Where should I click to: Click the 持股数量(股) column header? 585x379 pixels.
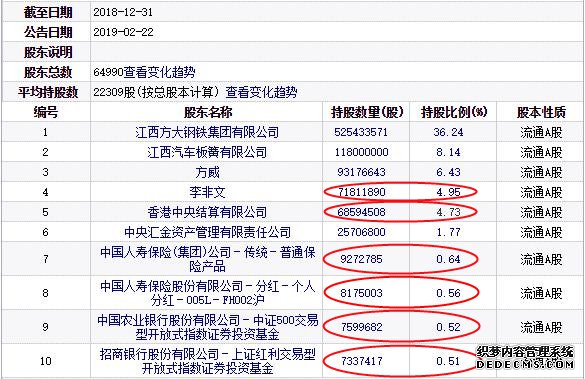click(x=367, y=112)
